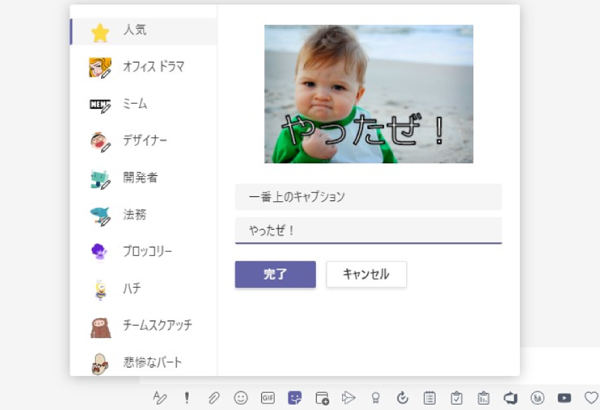Select the 悲惨なパート sticker category
The image size is (600, 410).
point(144,363)
